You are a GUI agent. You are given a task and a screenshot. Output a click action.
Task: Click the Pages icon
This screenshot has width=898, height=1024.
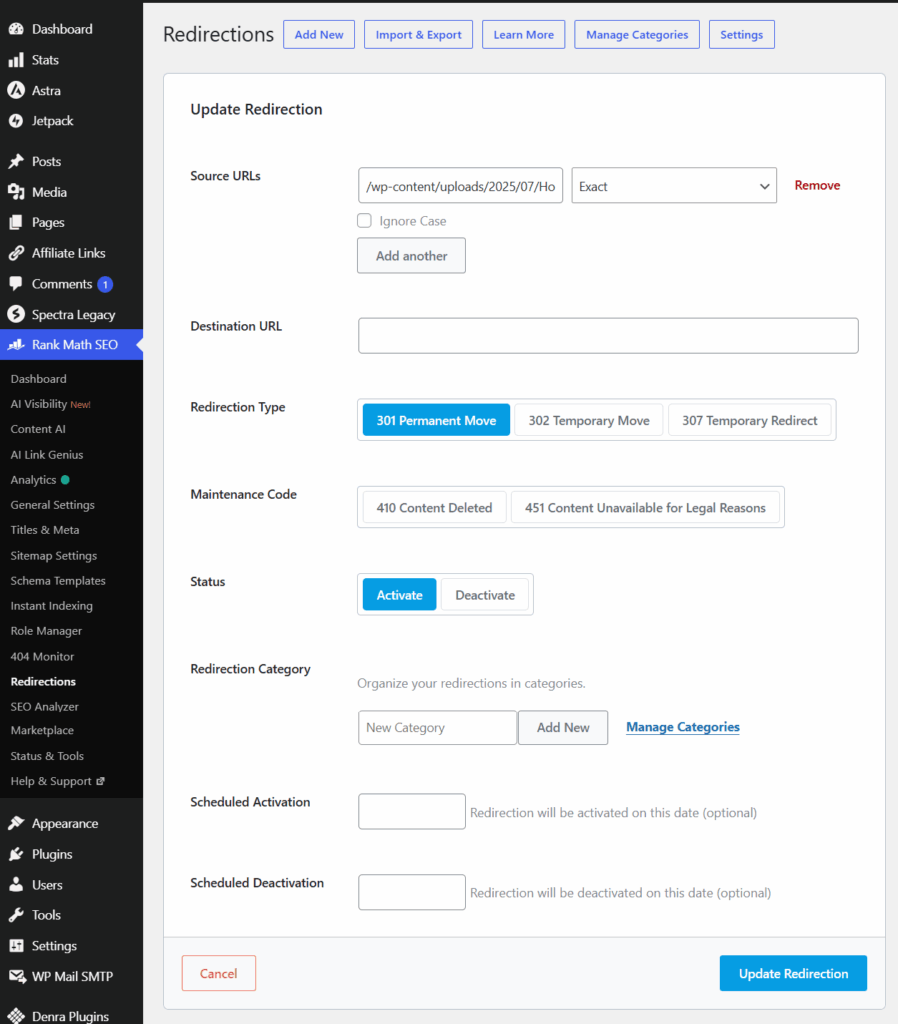pyautogui.click(x=16, y=223)
